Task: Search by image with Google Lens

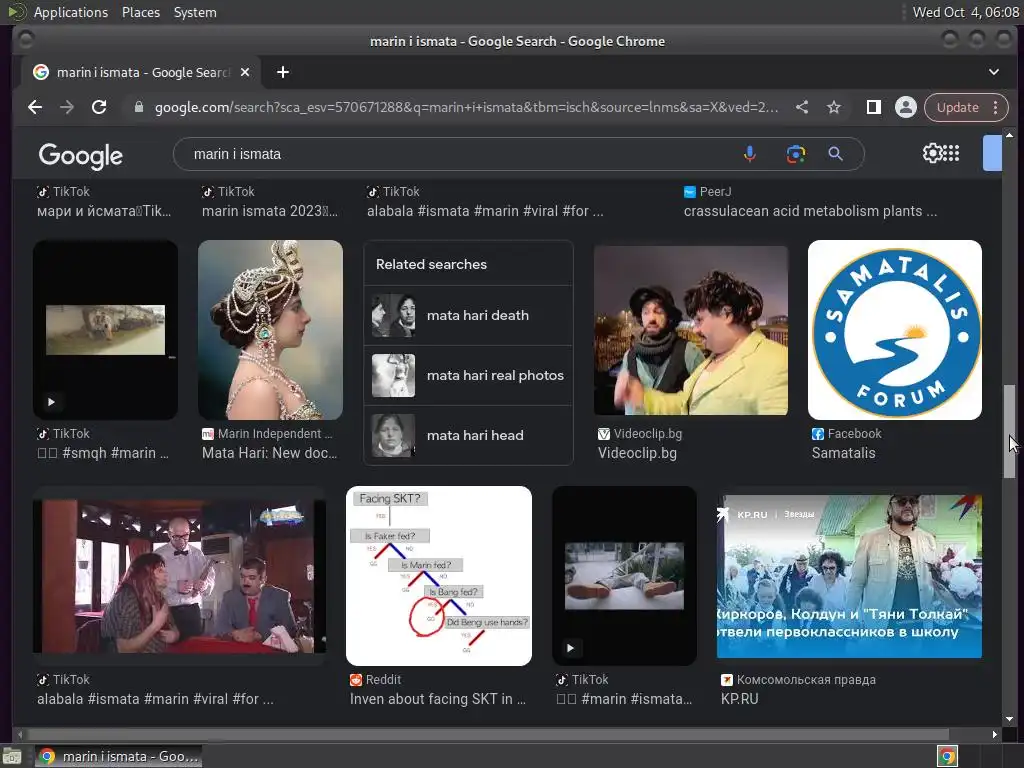Action: 795,154
